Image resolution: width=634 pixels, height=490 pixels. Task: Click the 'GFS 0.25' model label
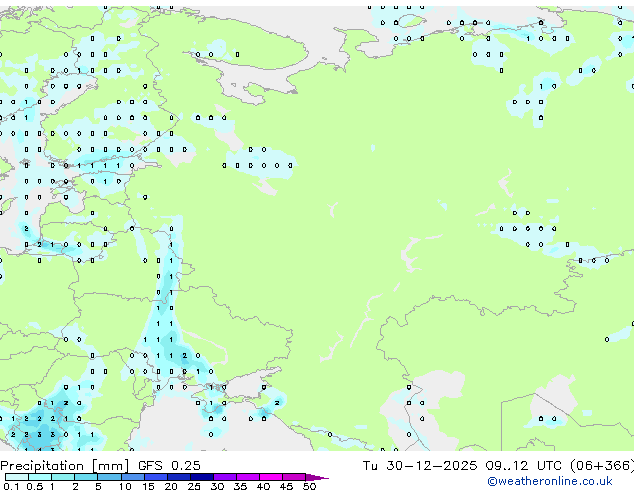[x=169, y=466]
